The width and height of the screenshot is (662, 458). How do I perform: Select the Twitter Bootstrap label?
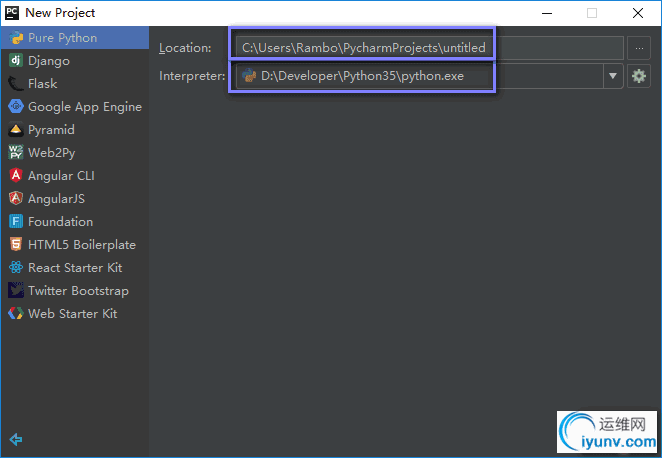pyautogui.click(x=79, y=291)
